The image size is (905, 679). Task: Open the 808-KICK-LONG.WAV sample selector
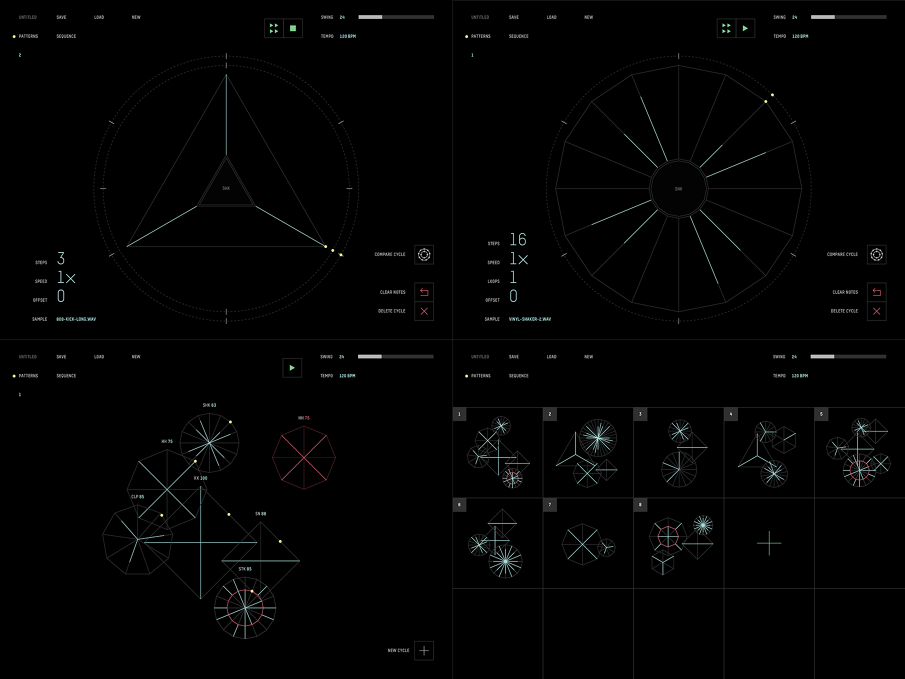click(83, 319)
